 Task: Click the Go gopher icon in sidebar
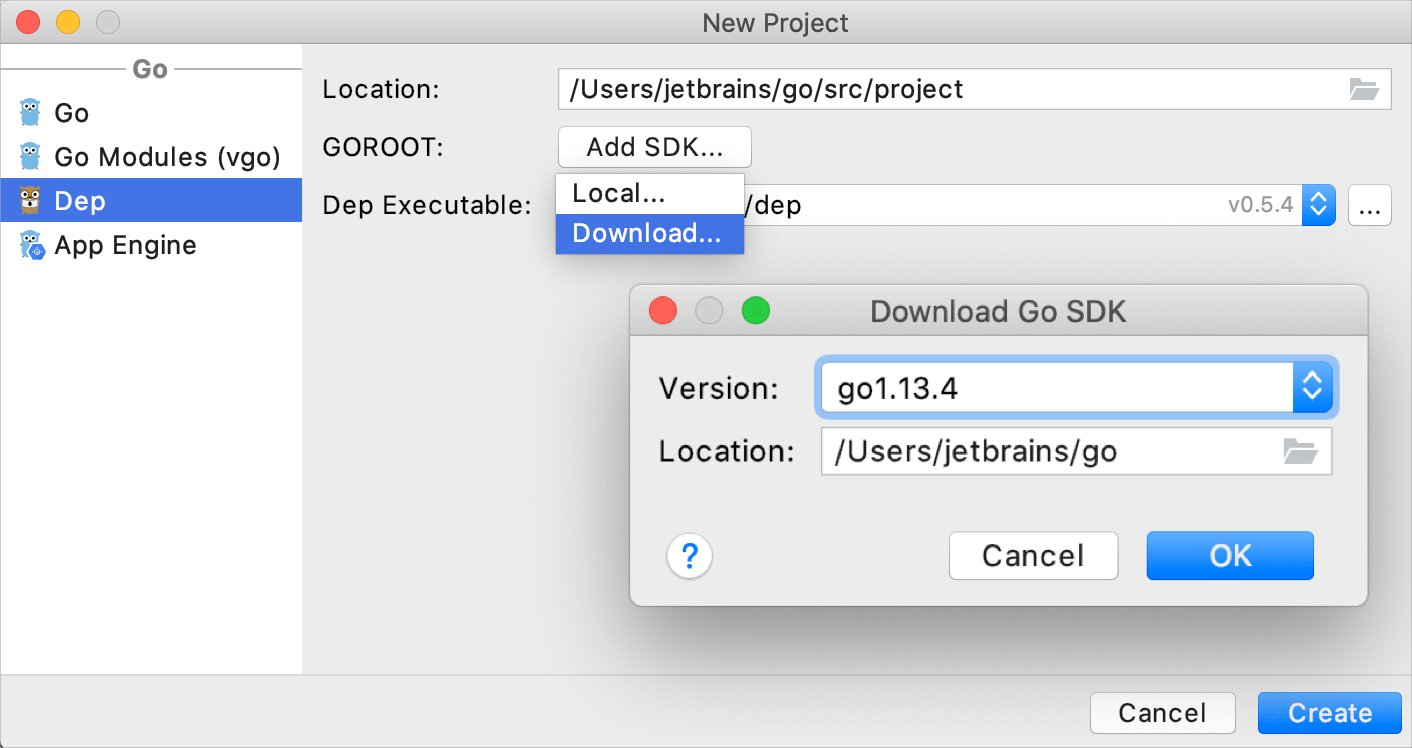(31, 112)
